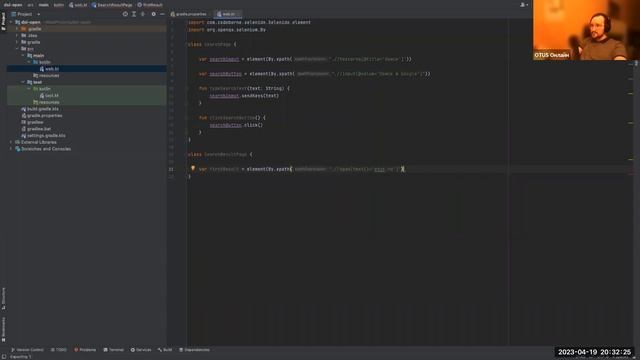Select resources folder under test
The image size is (640, 360).
[46, 102]
